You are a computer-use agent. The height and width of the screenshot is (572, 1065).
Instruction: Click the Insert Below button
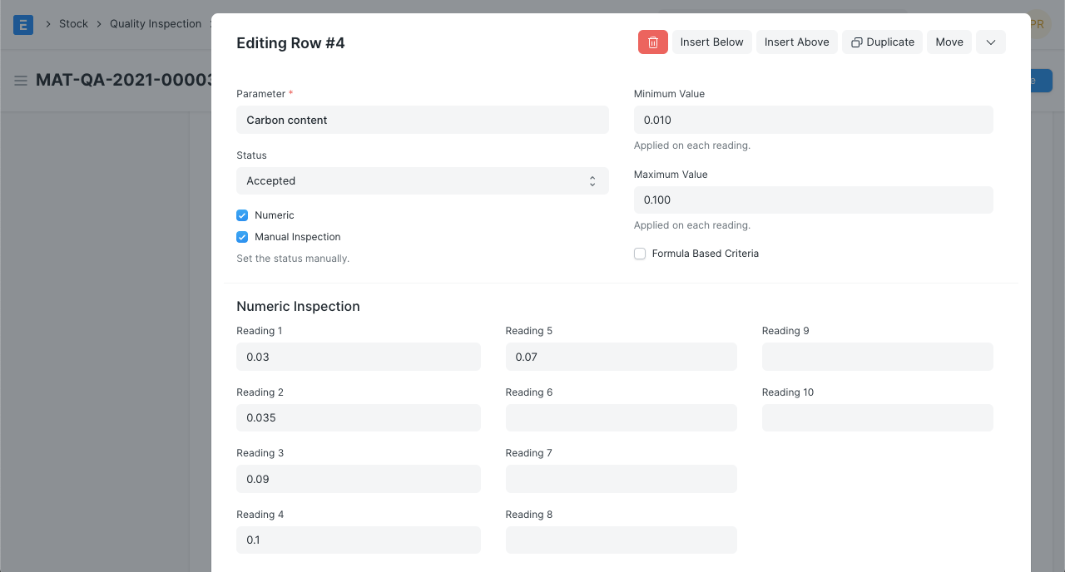coord(711,42)
